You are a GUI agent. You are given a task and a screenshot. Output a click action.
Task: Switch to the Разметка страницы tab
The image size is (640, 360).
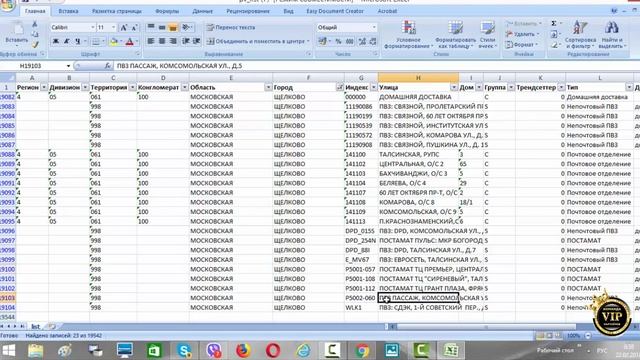117,11
